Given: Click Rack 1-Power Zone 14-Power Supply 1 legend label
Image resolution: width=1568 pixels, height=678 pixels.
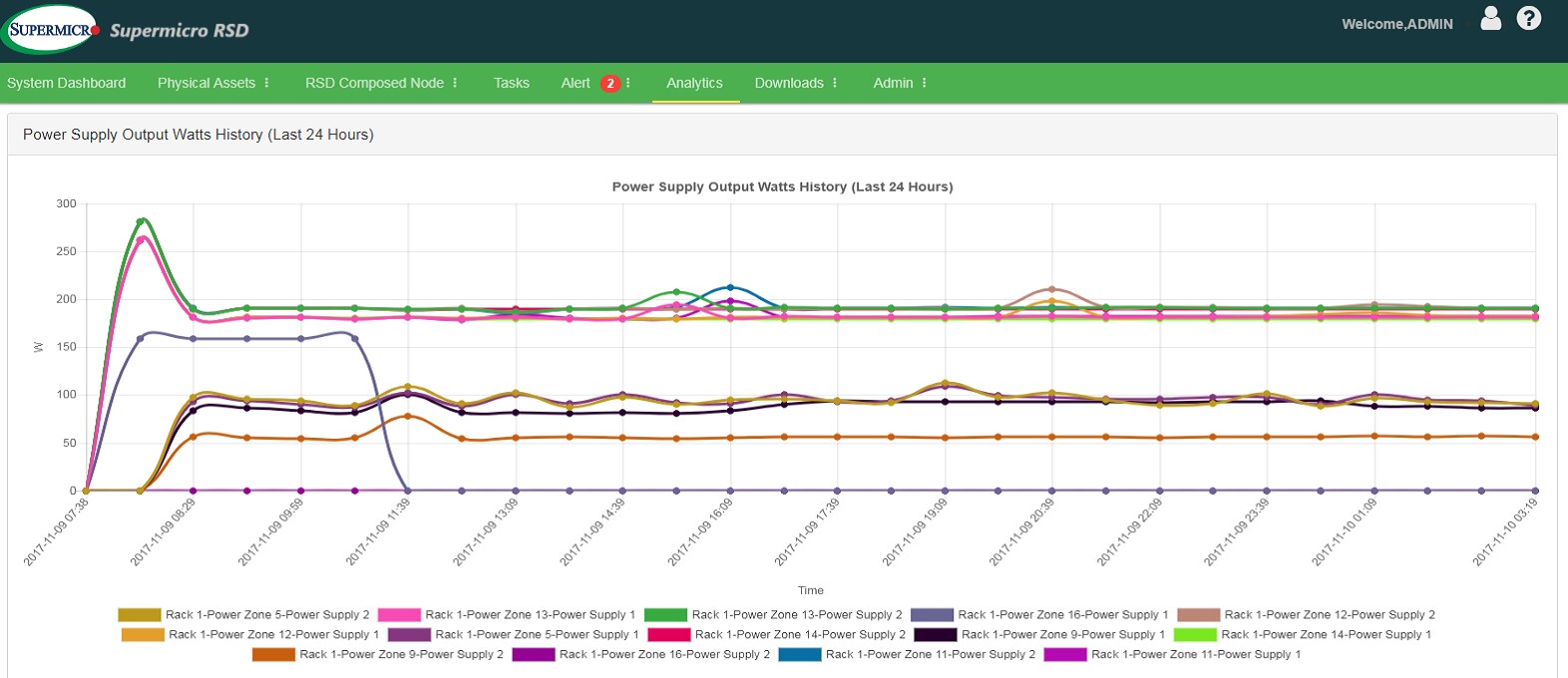Looking at the screenshot, I should (x=1326, y=635).
